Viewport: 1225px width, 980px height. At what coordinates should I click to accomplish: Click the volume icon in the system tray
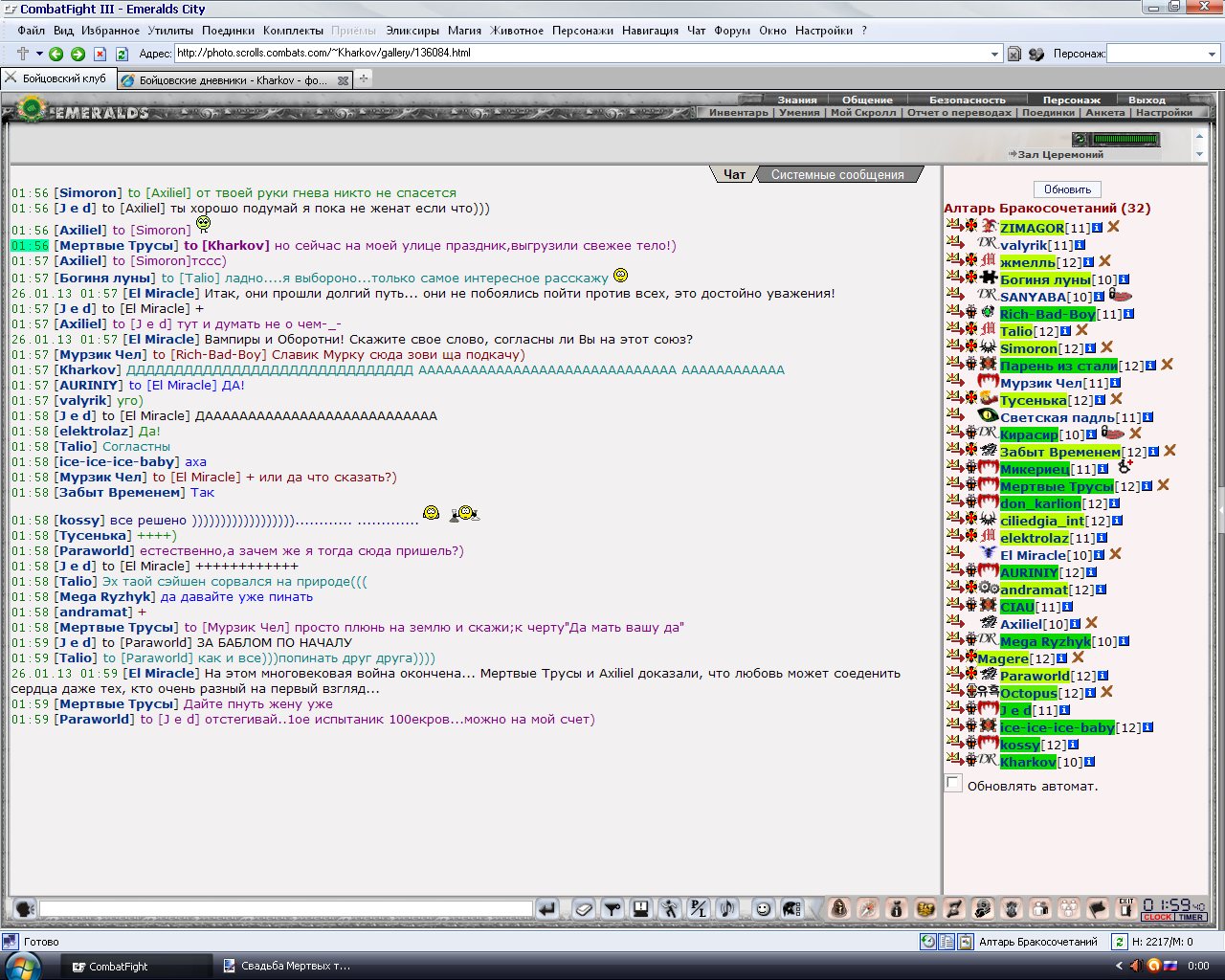tap(1136, 966)
